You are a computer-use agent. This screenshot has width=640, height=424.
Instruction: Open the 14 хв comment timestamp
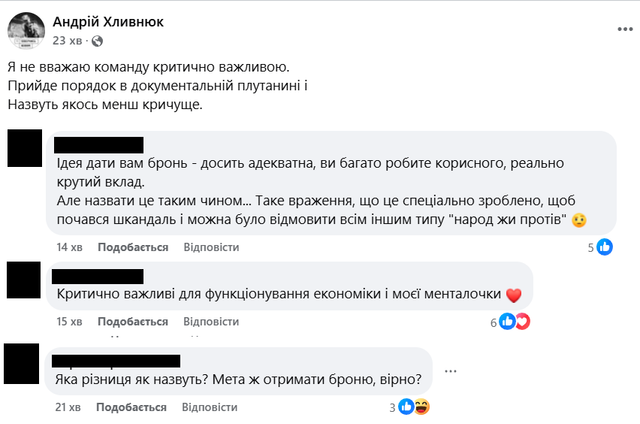tap(68, 247)
